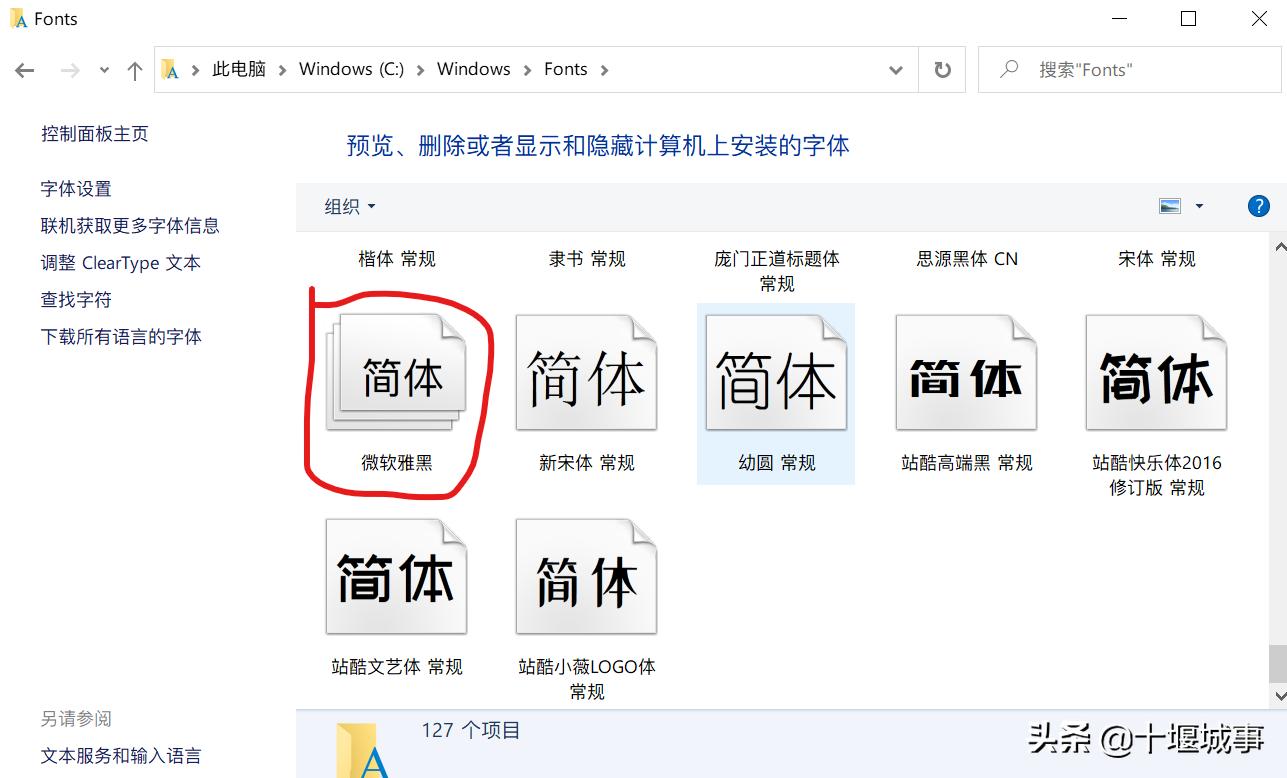Open 文本服务和输入语言 link
This screenshot has width=1287, height=778.
(x=121, y=756)
